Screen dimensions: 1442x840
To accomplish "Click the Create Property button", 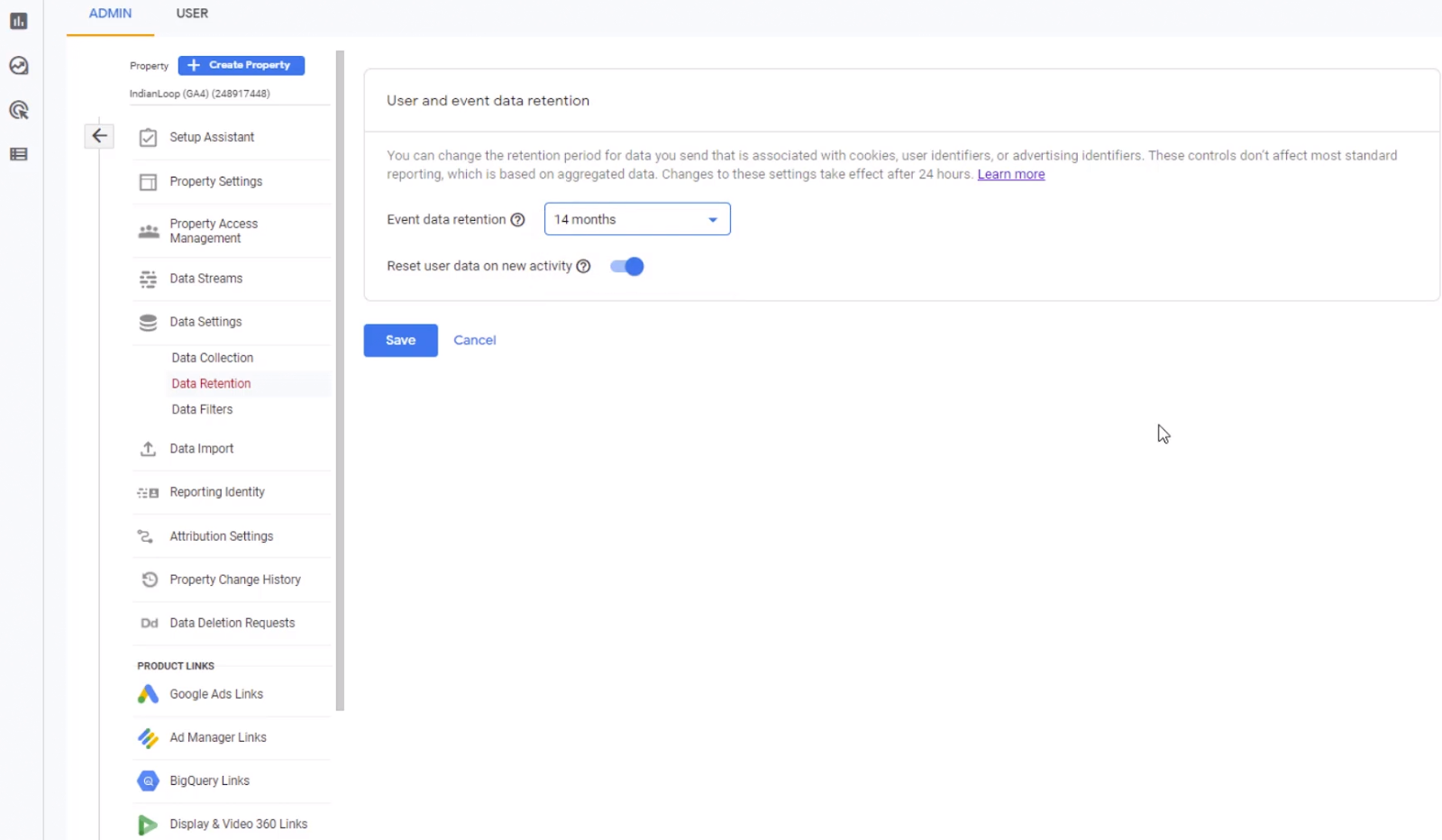I will [x=242, y=65].
